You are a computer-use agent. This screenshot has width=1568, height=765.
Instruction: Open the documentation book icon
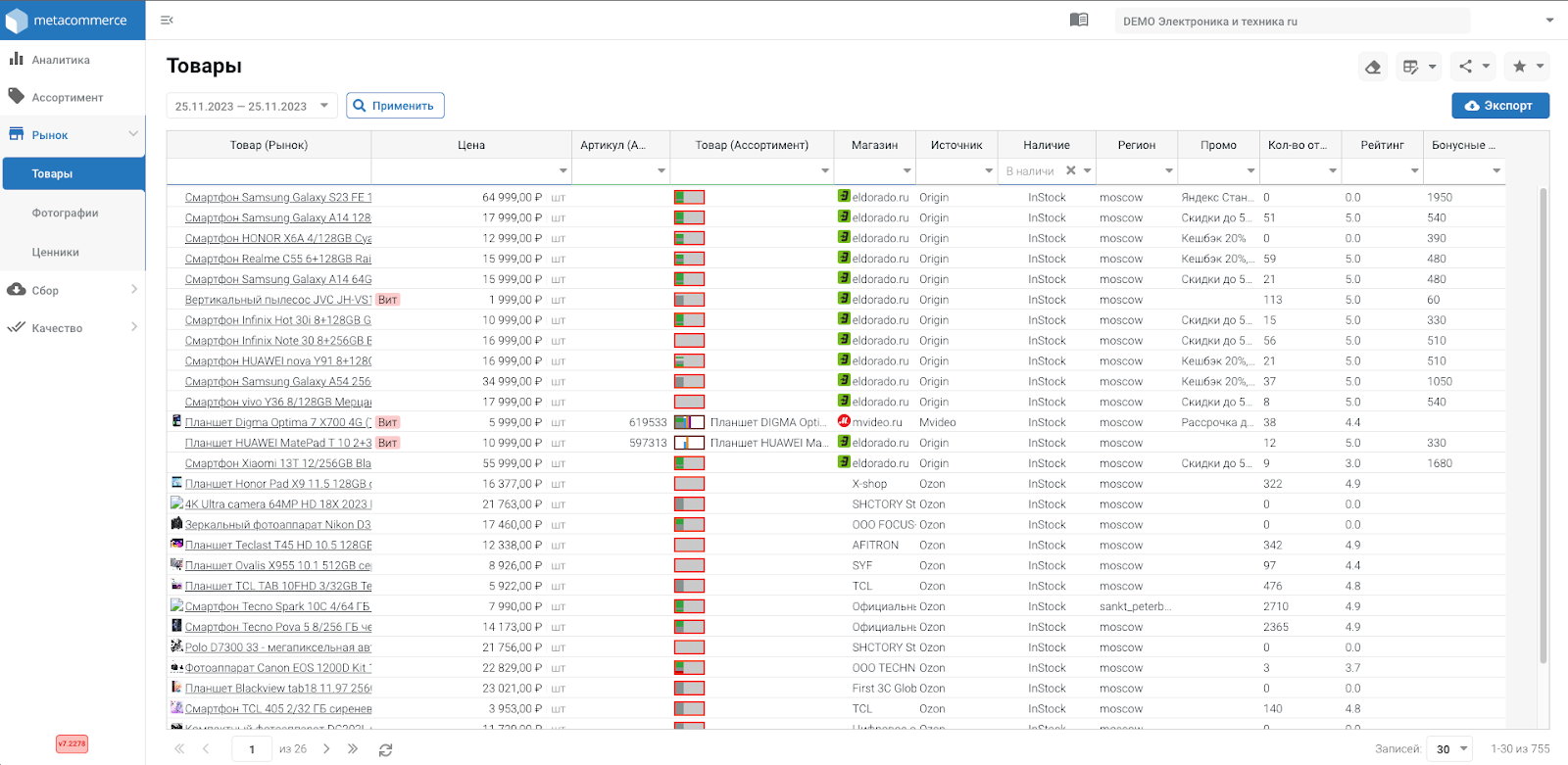(x=1079, y=20)
